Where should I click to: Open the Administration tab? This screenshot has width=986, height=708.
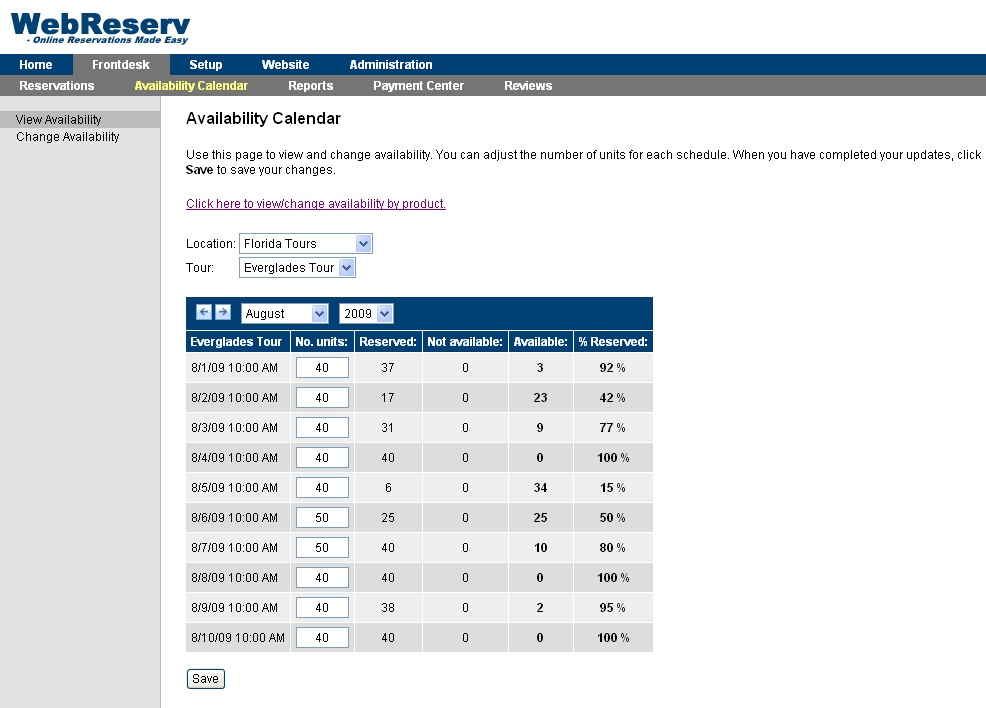391,65
